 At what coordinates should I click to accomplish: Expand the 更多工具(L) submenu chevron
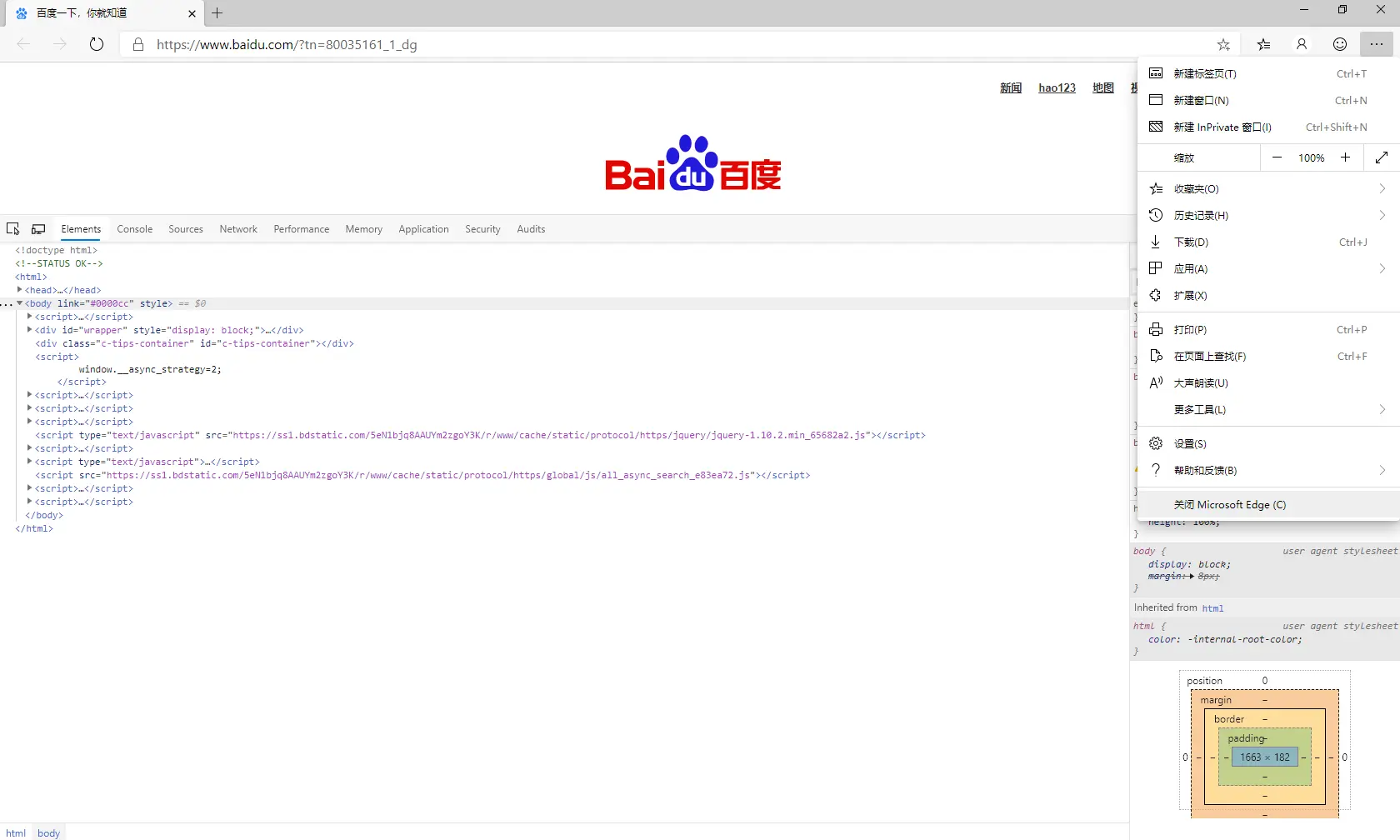pos(1382,409)
